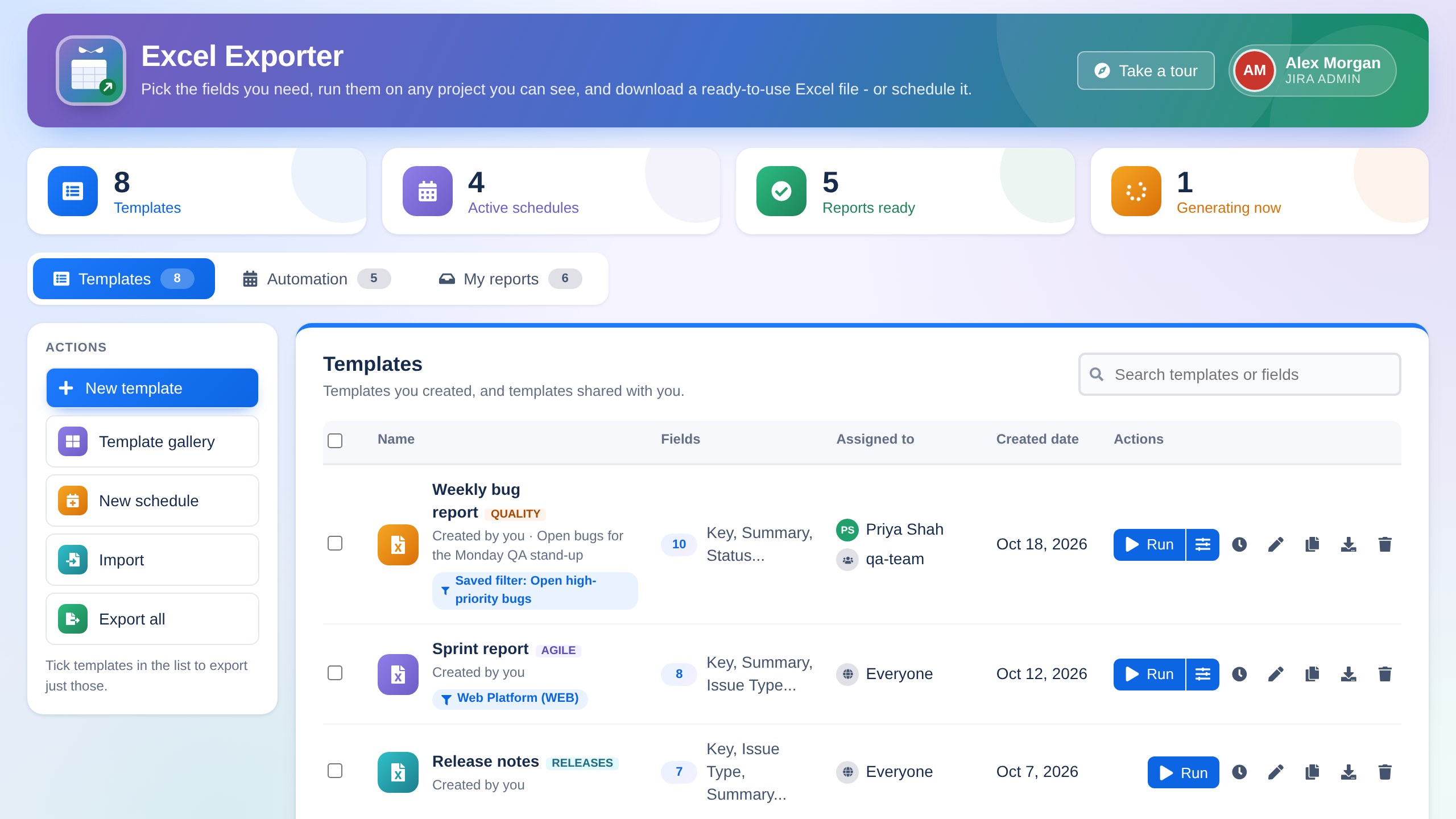This screenshot has height=819, width=1456.
Task: Edit the Sprint report with pencil icon
Action: pyautogui.click(x=1276, y=674)
